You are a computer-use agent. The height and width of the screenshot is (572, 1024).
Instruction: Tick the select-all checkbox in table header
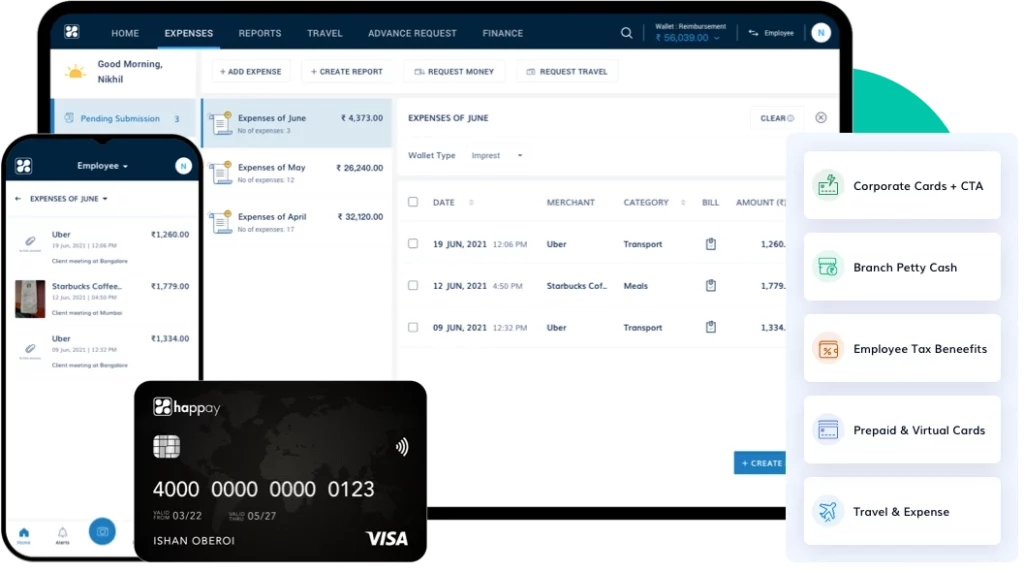click(413, 202)
